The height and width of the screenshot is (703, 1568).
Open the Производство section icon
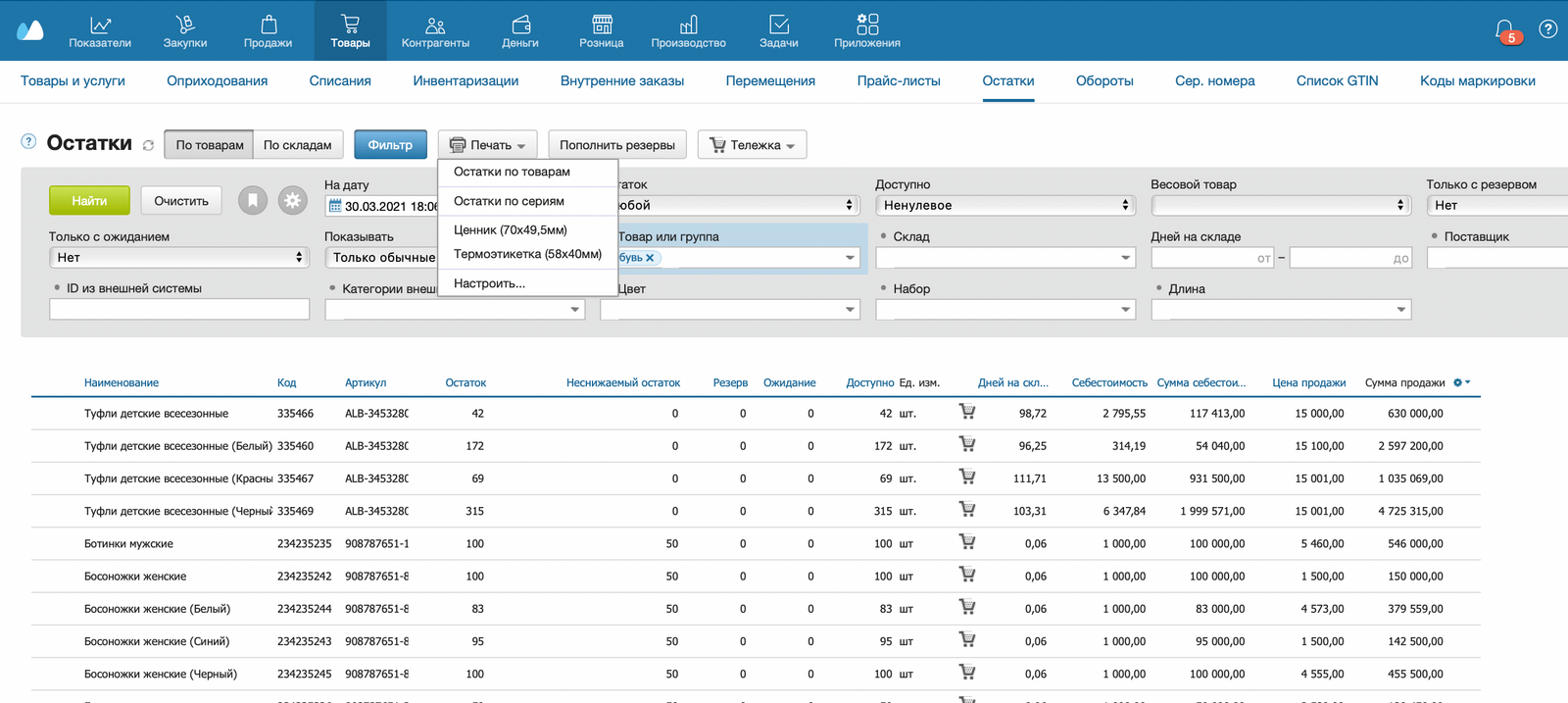click(x=688, y=25)
